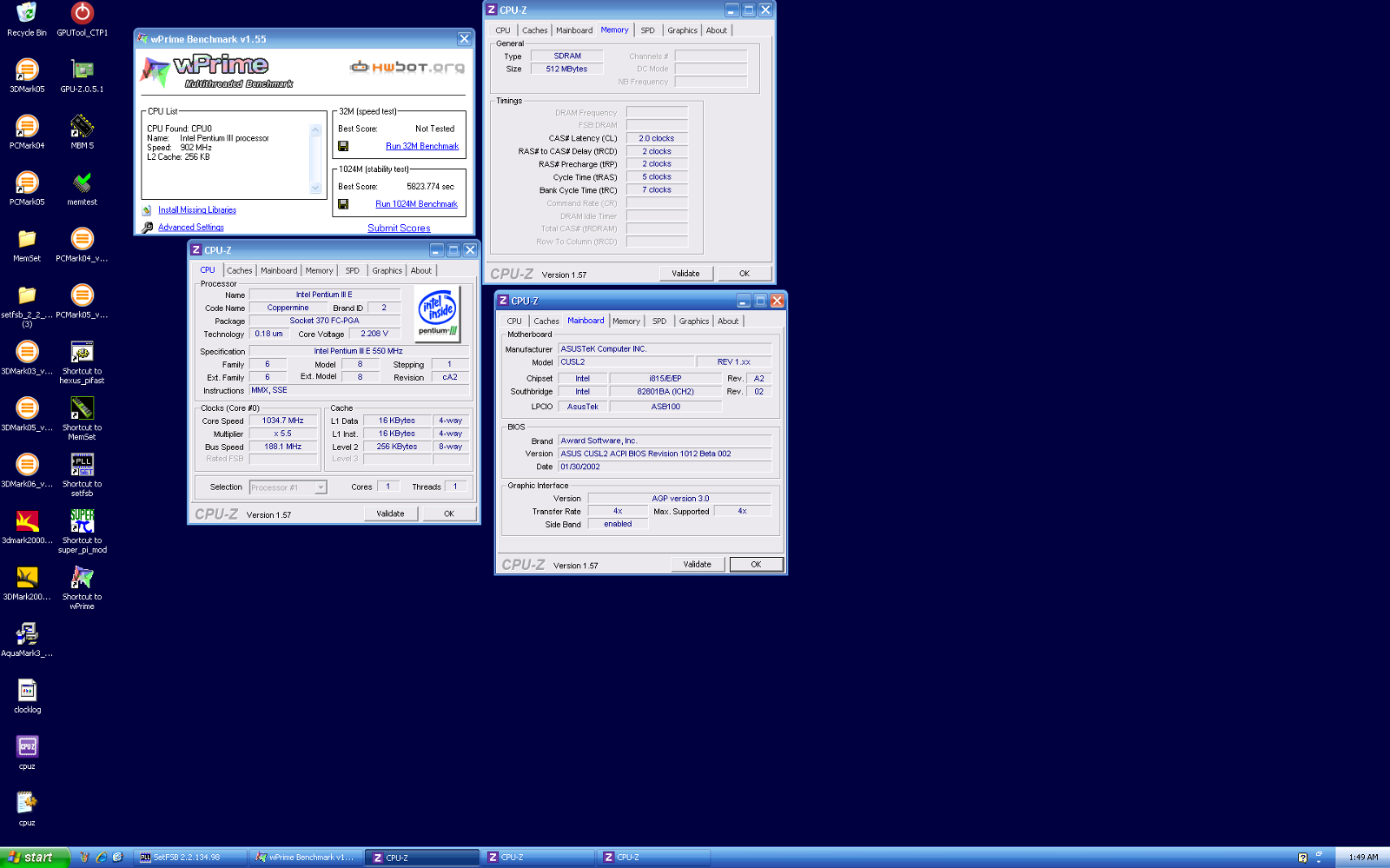Click Internet Explorer quick launch icon

tap(101, 858)
